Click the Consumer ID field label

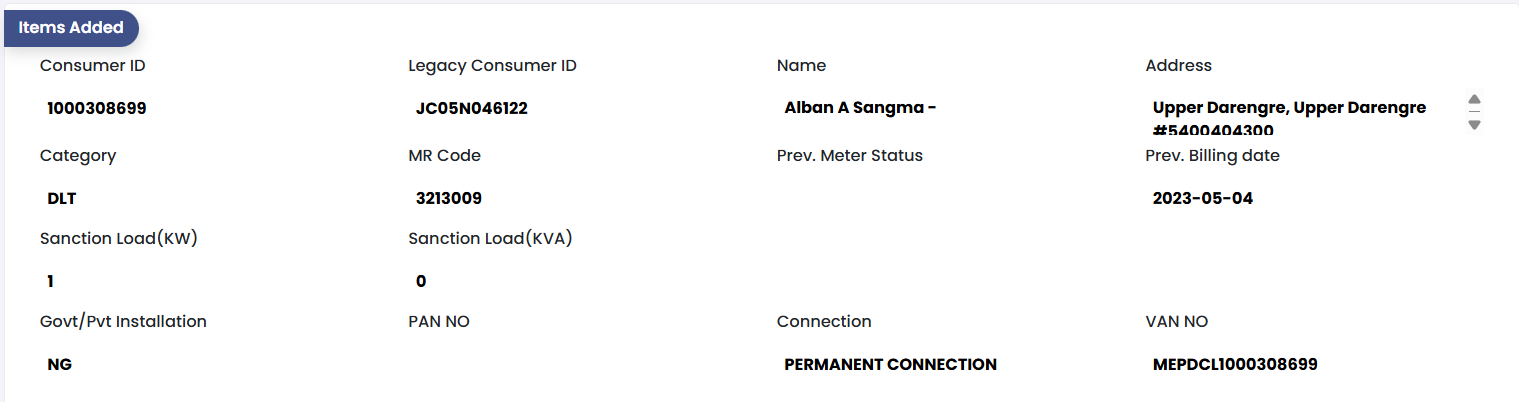pos(93,66)
